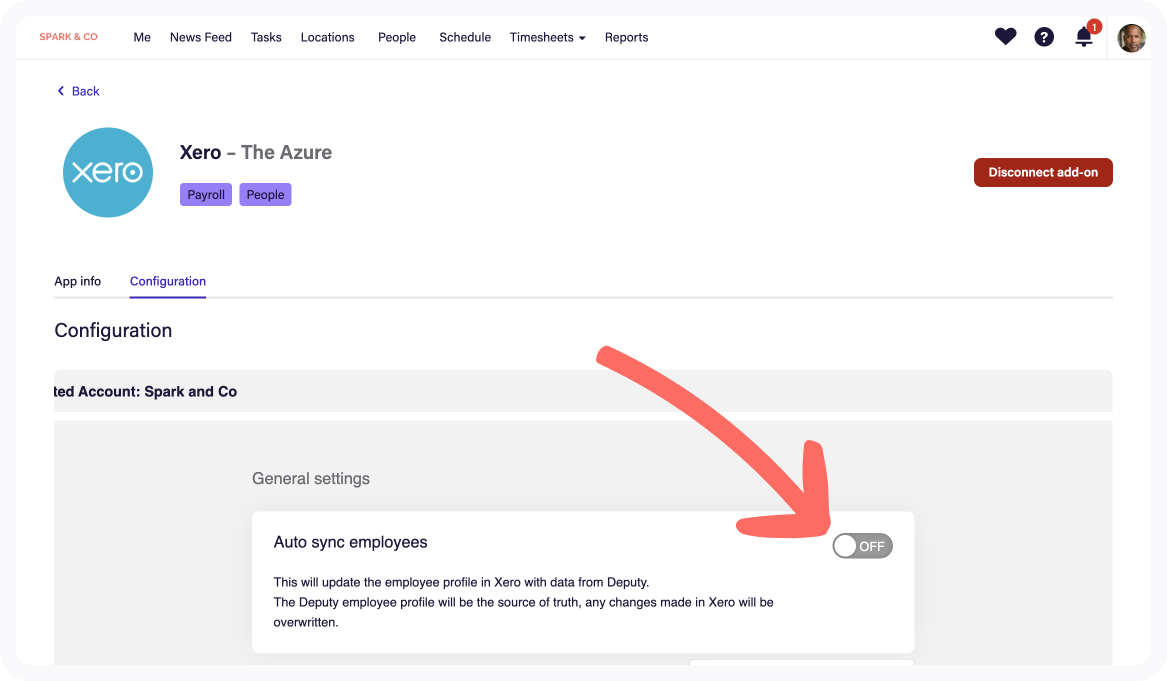Click the Disconnect add-on button
The width and height of the screenshot is (1167, 681).
(1043, 172)
